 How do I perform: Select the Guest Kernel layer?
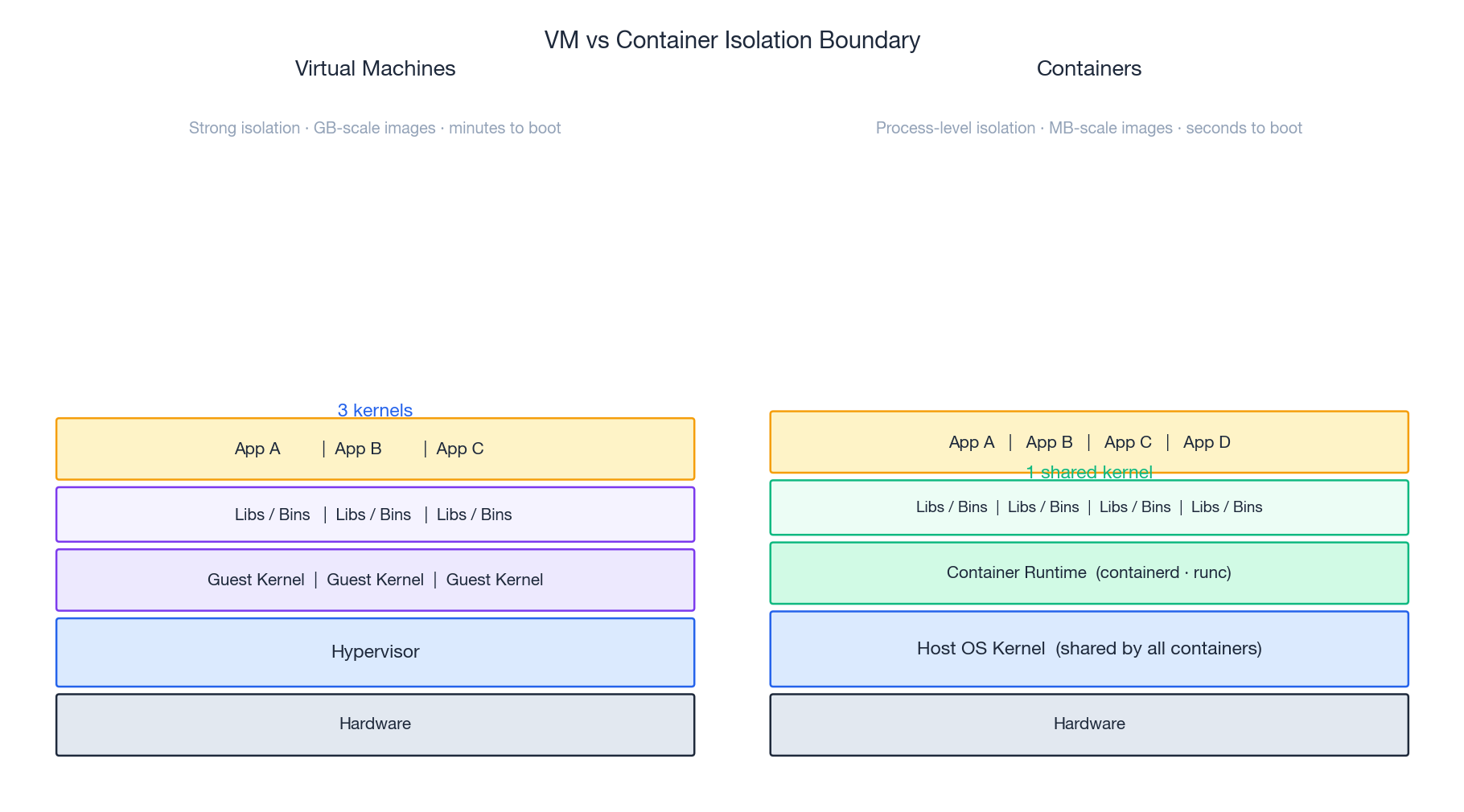[375, 579]
